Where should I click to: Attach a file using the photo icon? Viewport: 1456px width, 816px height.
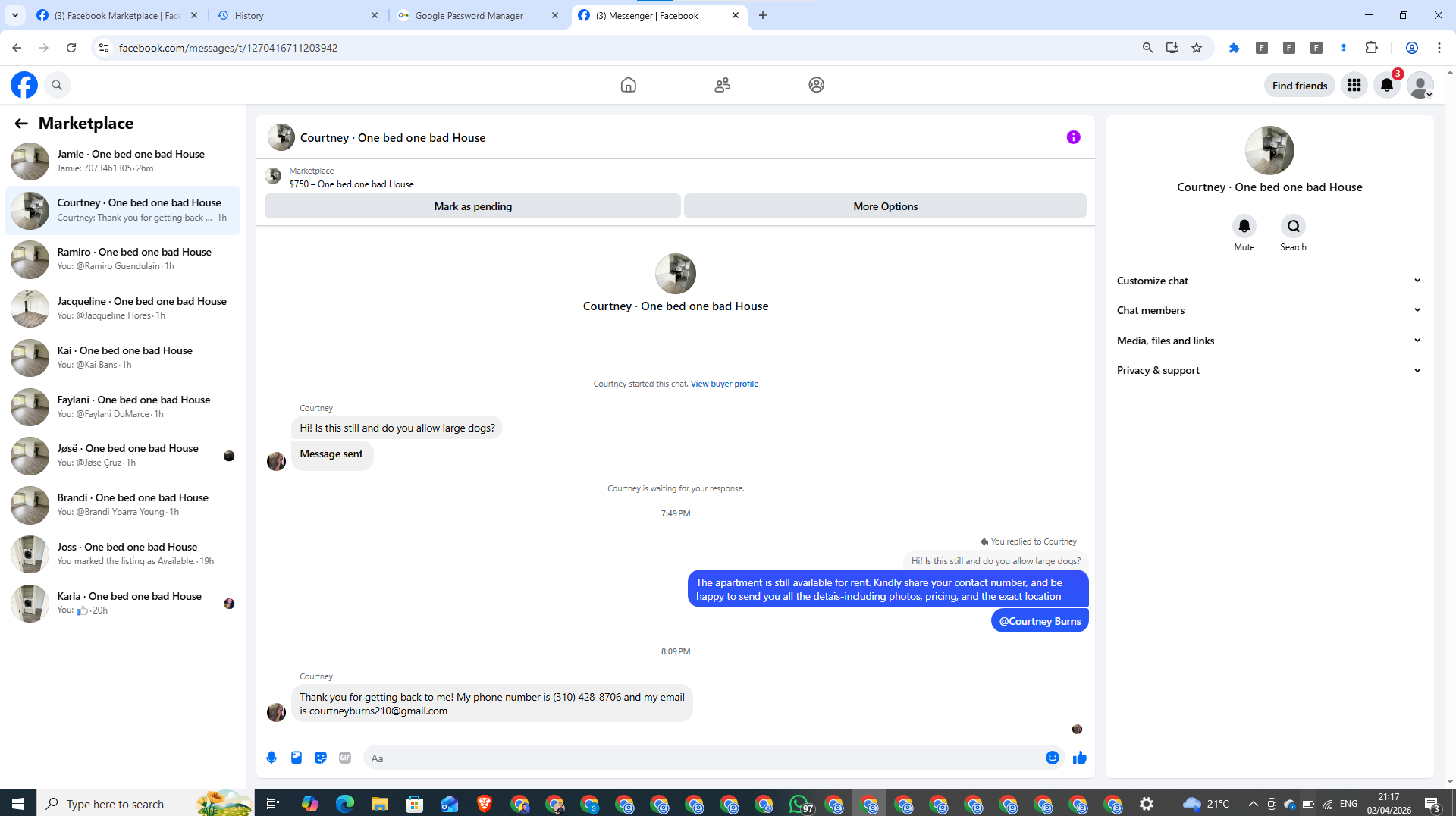click(297, 758)
